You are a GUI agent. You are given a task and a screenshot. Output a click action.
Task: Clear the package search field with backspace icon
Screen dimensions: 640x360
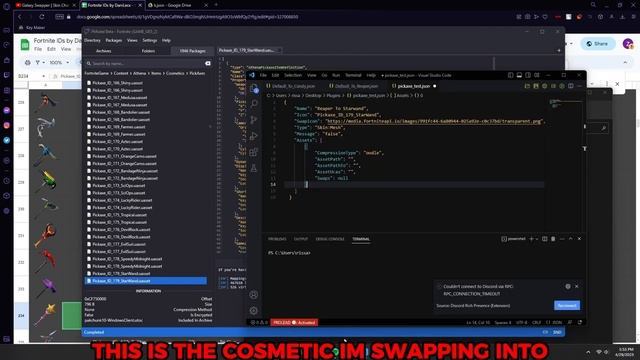pos(208,63)
